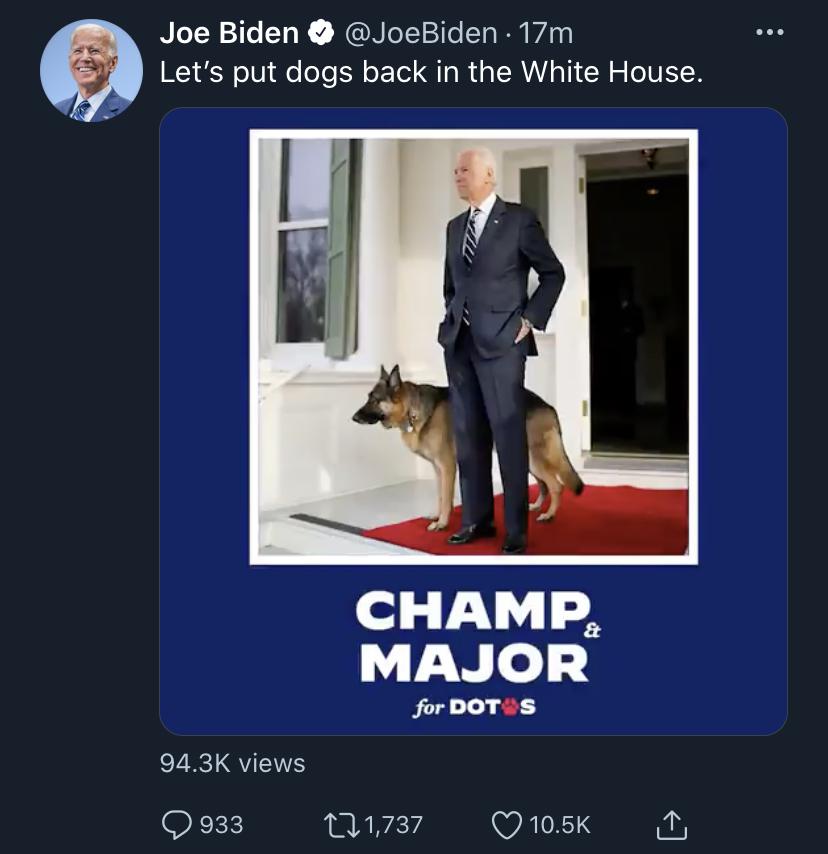The image size is (828, 854).
Task: Click the blue verified badge
Action: pyautogui.click(x=320, y=33)
